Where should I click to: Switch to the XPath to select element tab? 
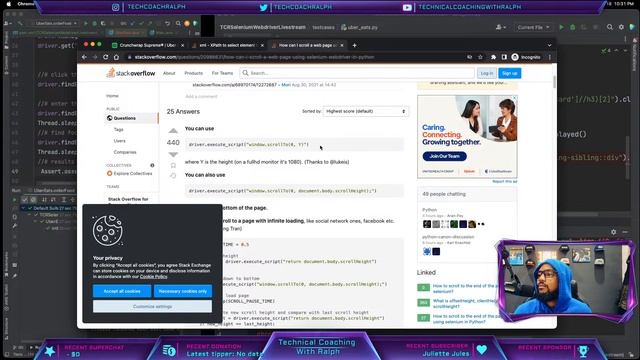coord(227,45)
